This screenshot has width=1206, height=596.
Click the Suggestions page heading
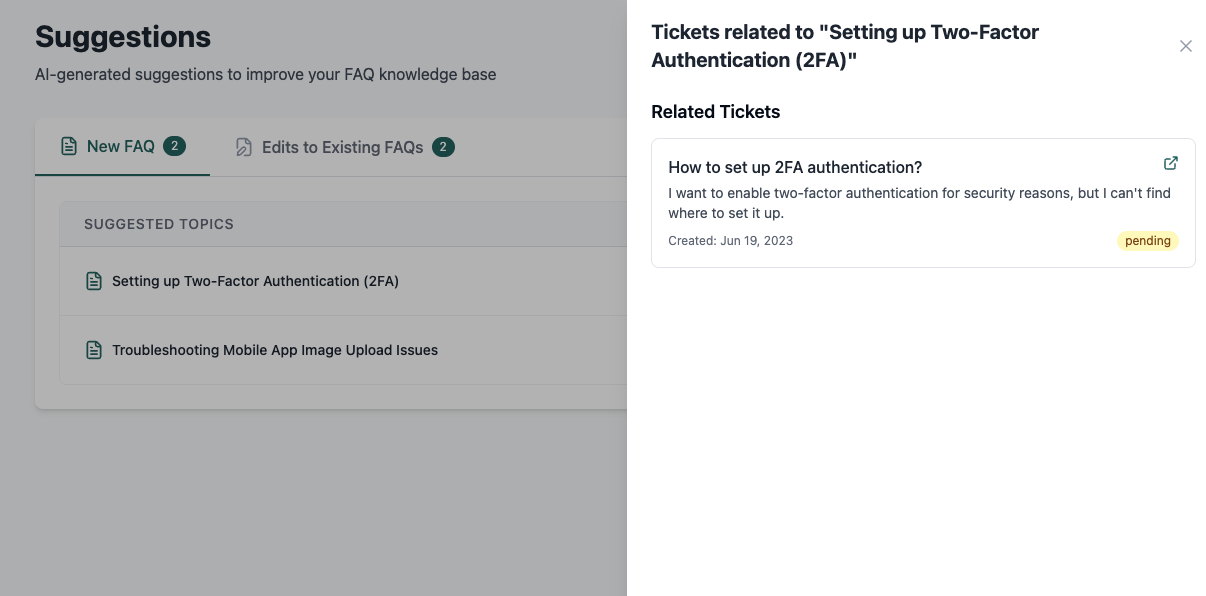pos(123,37)
